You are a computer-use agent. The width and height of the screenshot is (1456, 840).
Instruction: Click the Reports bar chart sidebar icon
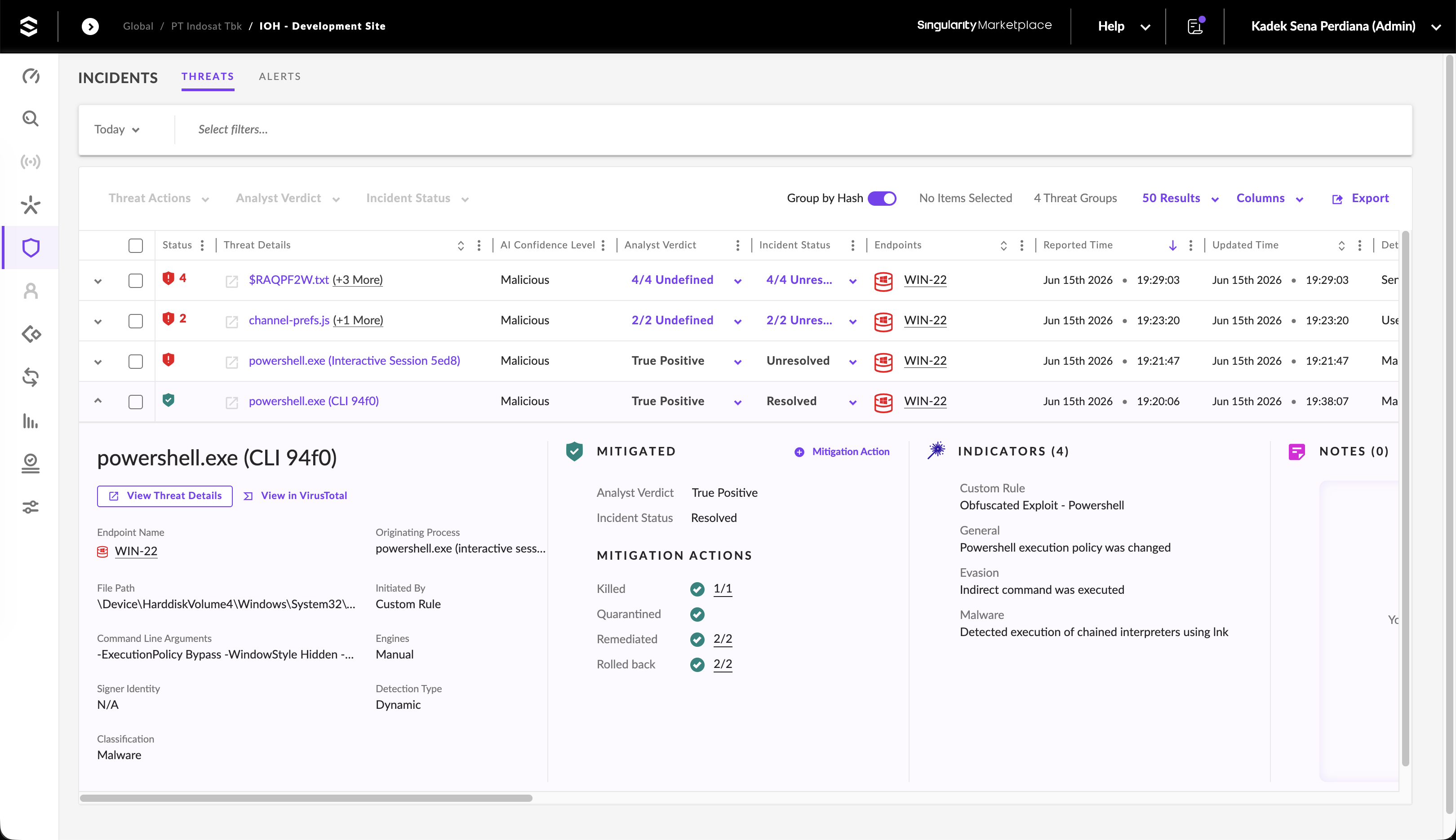click(31, 420)
